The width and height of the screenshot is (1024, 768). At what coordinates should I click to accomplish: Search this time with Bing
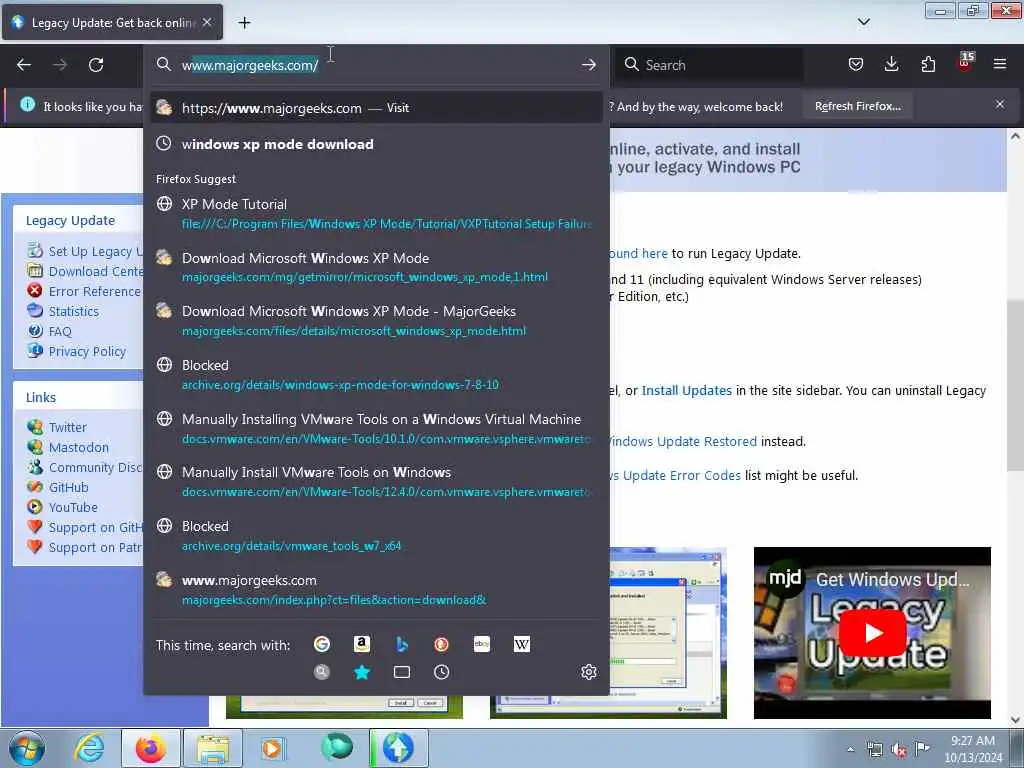(x=402, y=645)
